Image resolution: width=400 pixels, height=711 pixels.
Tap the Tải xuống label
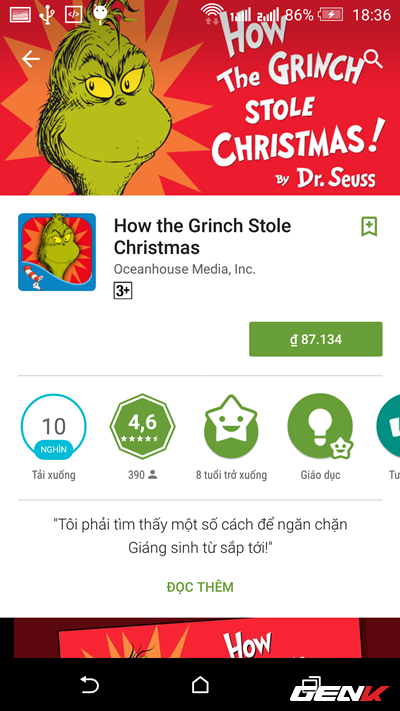pyautogui.click(x=54, y=475)
